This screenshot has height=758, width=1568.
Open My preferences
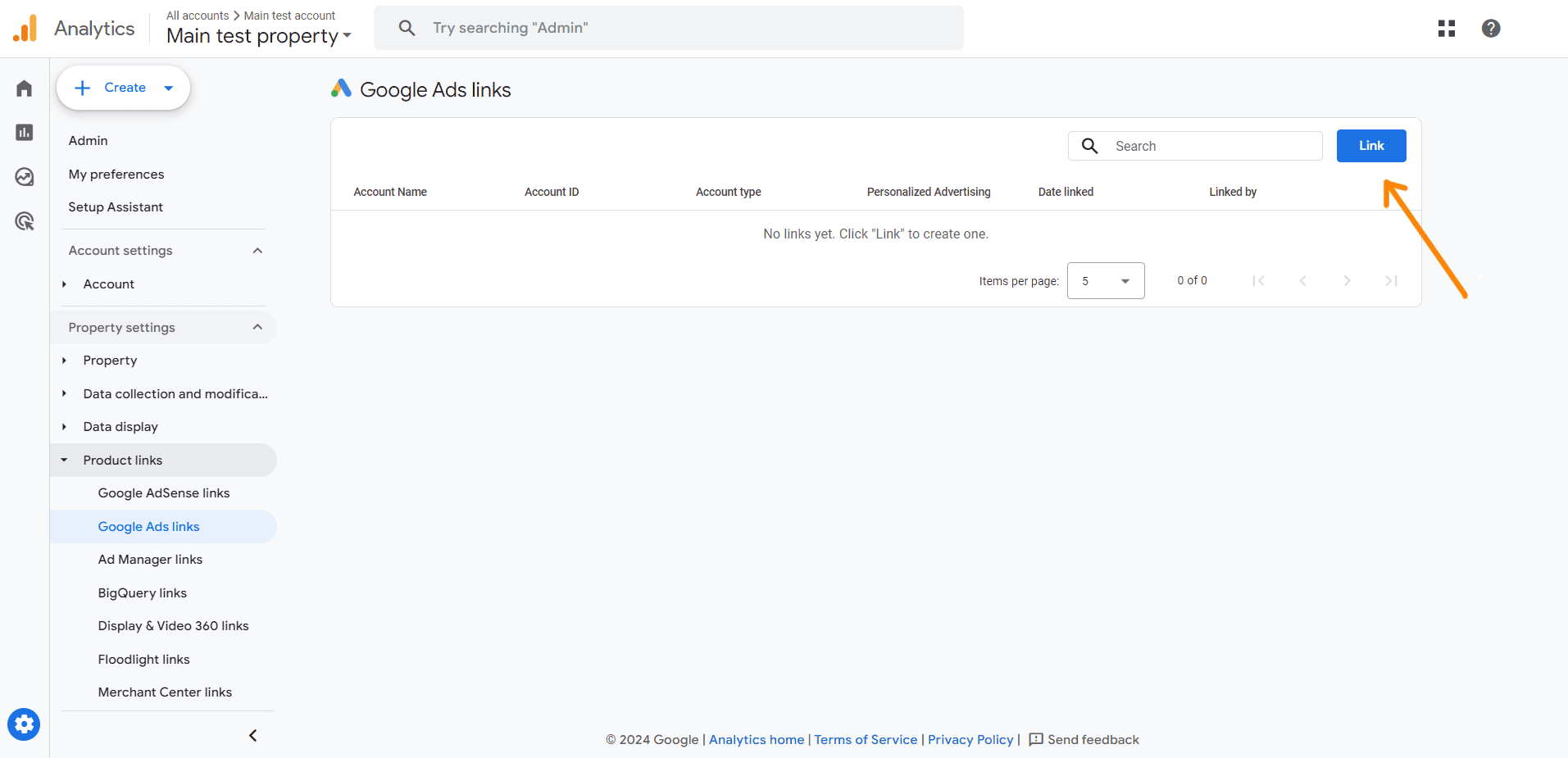coord(116,175)
